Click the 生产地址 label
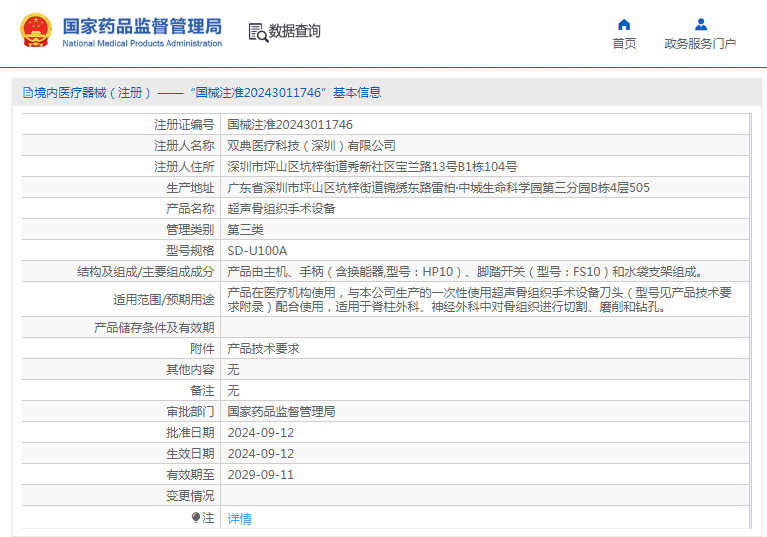This screenshot has height=537, width=767. 190,188
